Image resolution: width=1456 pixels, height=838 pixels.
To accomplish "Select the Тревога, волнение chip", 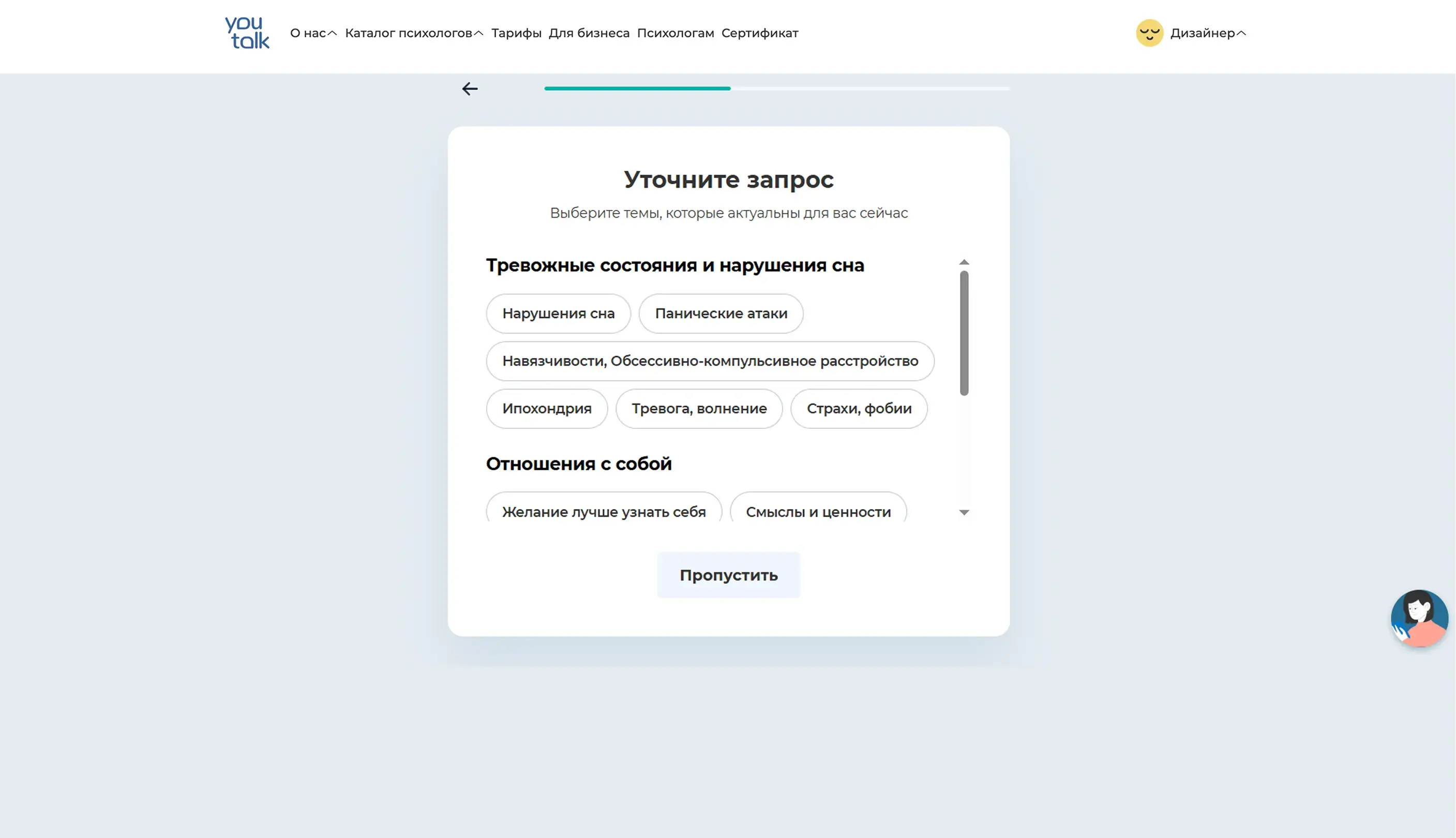I will point(699,409).
